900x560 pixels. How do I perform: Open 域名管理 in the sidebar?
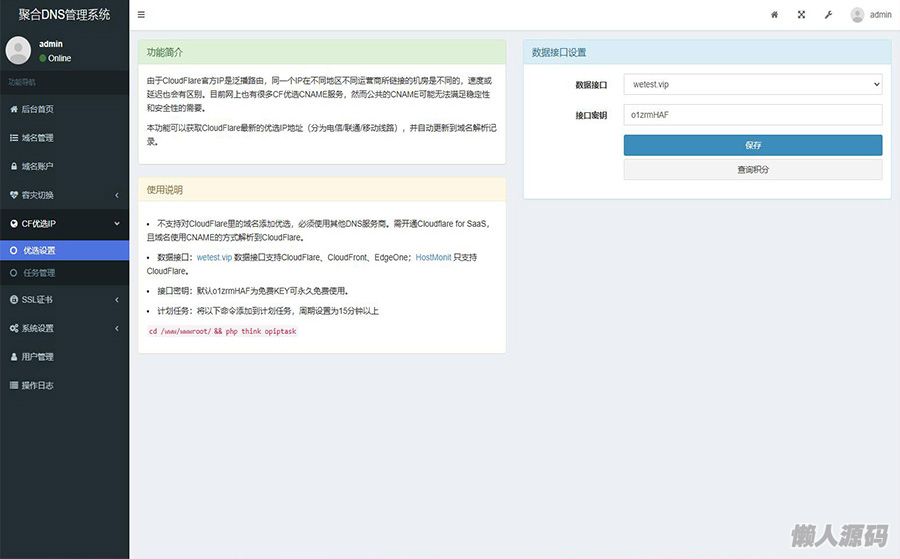click(38, 138)
